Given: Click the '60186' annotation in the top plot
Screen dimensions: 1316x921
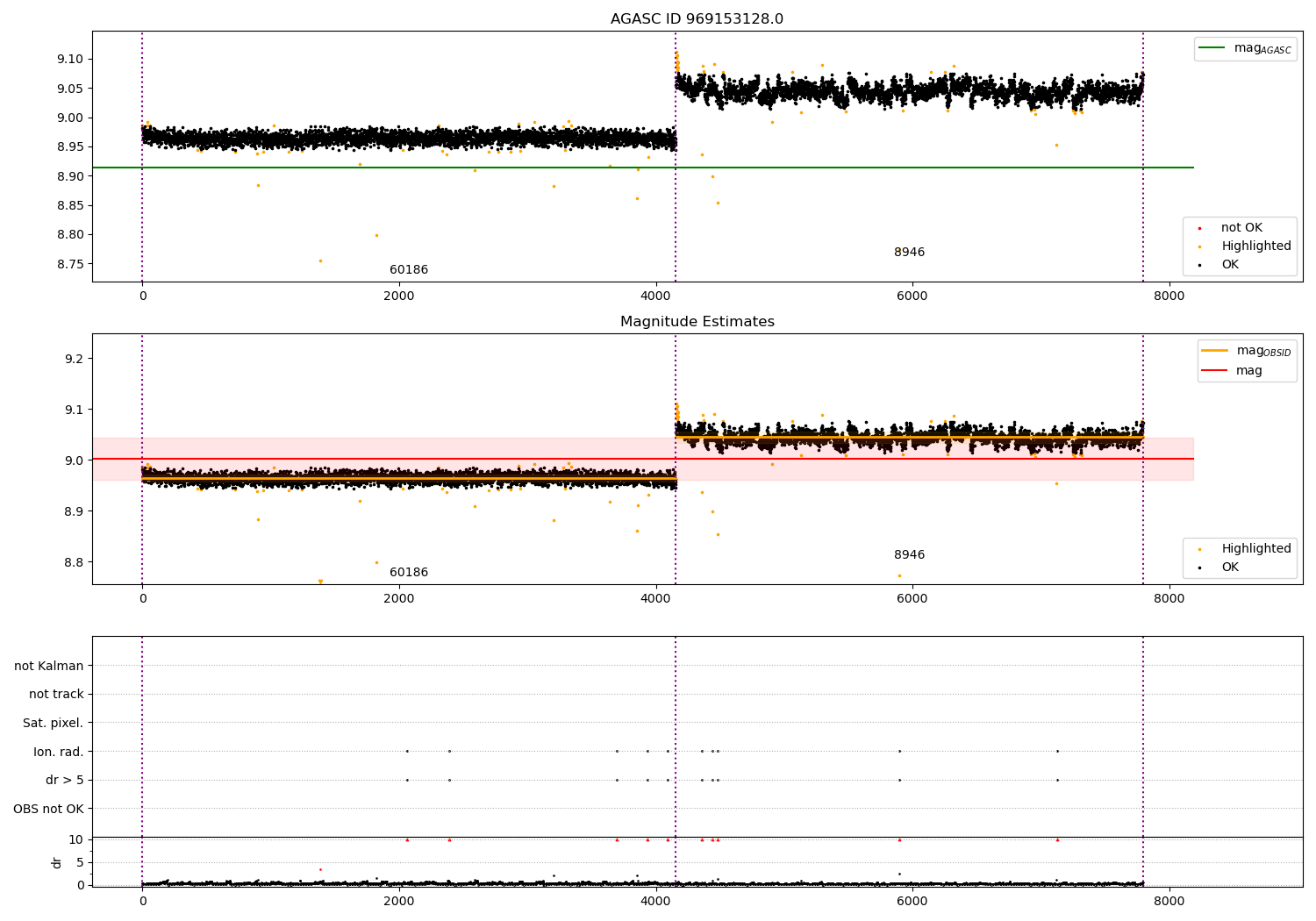Looking at the screenshot, I should [x=409, y=270].
